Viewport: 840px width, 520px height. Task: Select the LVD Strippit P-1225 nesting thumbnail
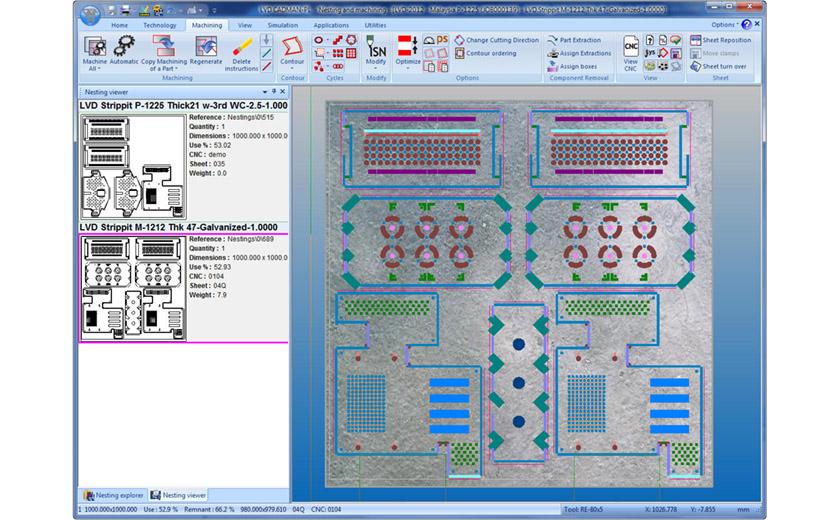coord(133,167)
